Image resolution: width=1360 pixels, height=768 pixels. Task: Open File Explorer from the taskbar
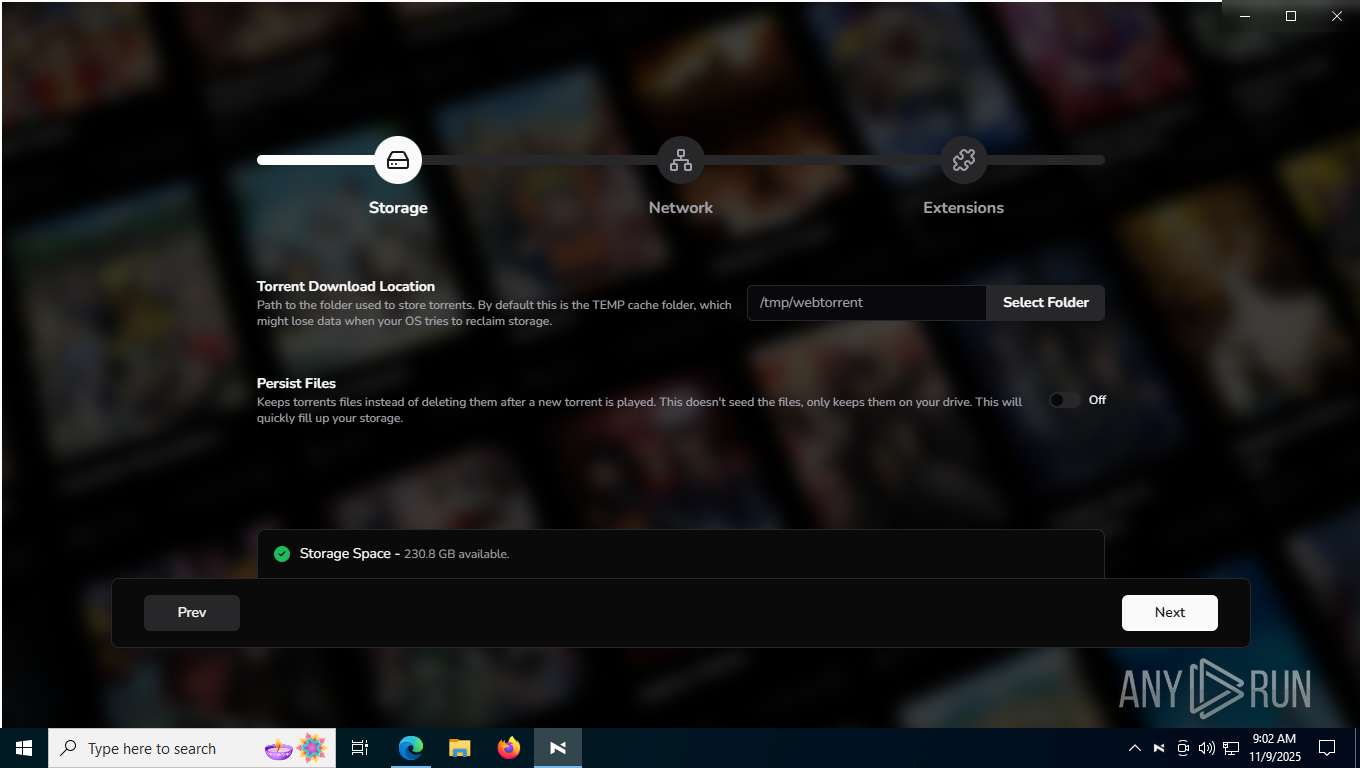tap(460, 748)
